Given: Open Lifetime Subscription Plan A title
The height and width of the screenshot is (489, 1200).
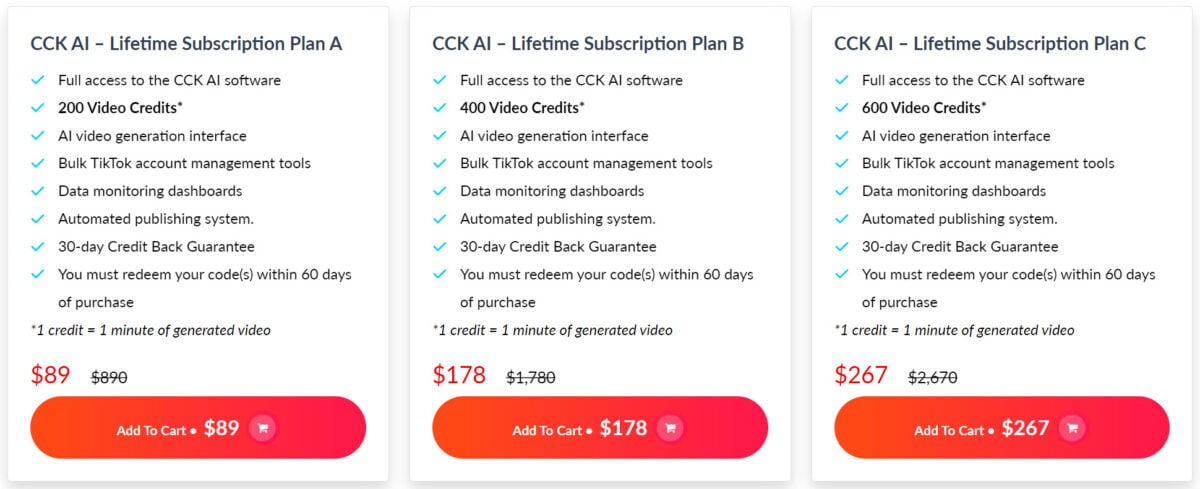Looking at the screenshot, I should click(x=186, y=44).
